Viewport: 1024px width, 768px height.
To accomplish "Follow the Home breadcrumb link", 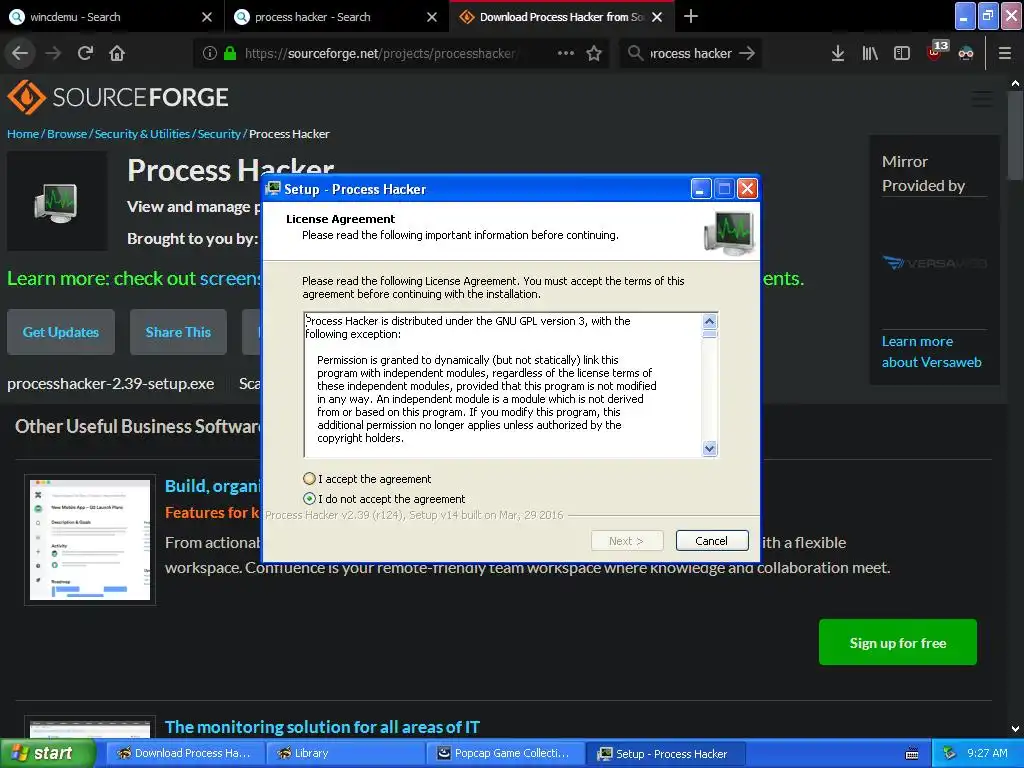I will [23, 134].
